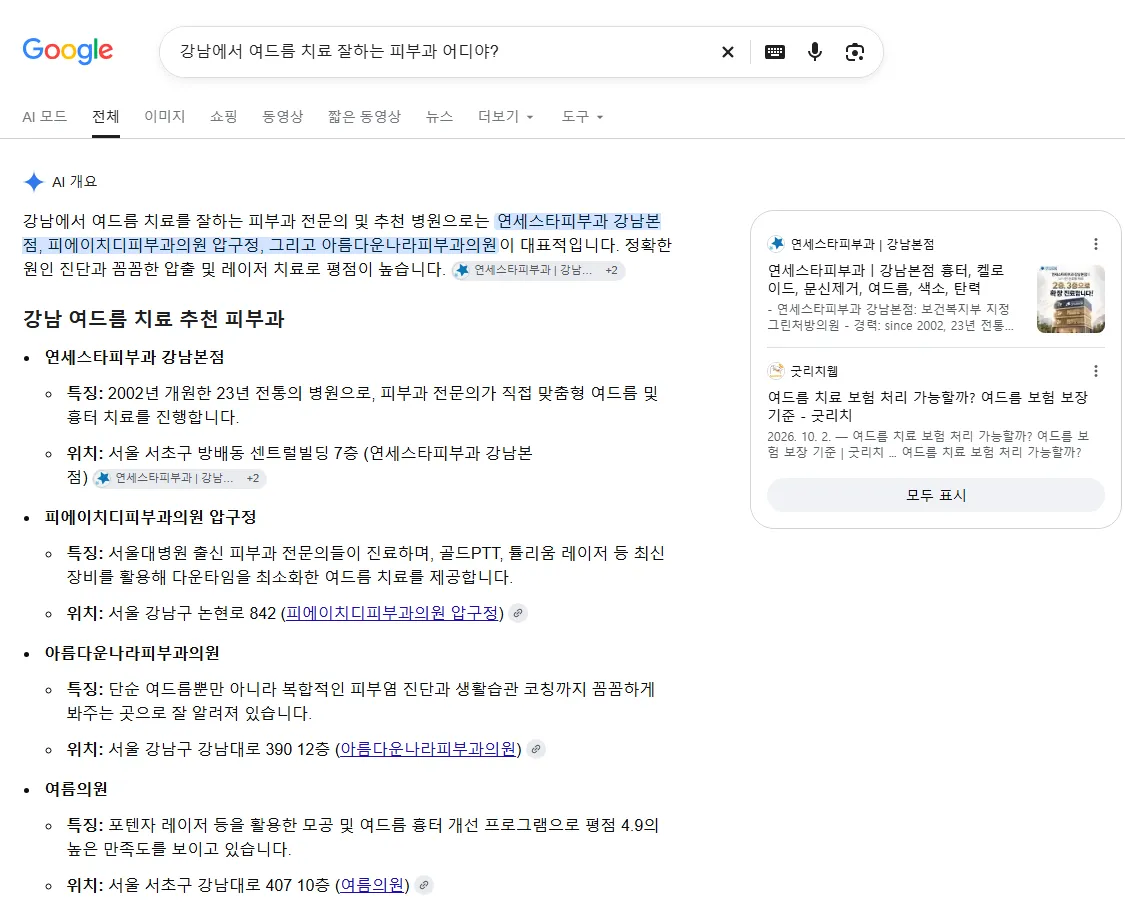Clear the search query with X
1125x910 pixels.
(x=728, y=52)
